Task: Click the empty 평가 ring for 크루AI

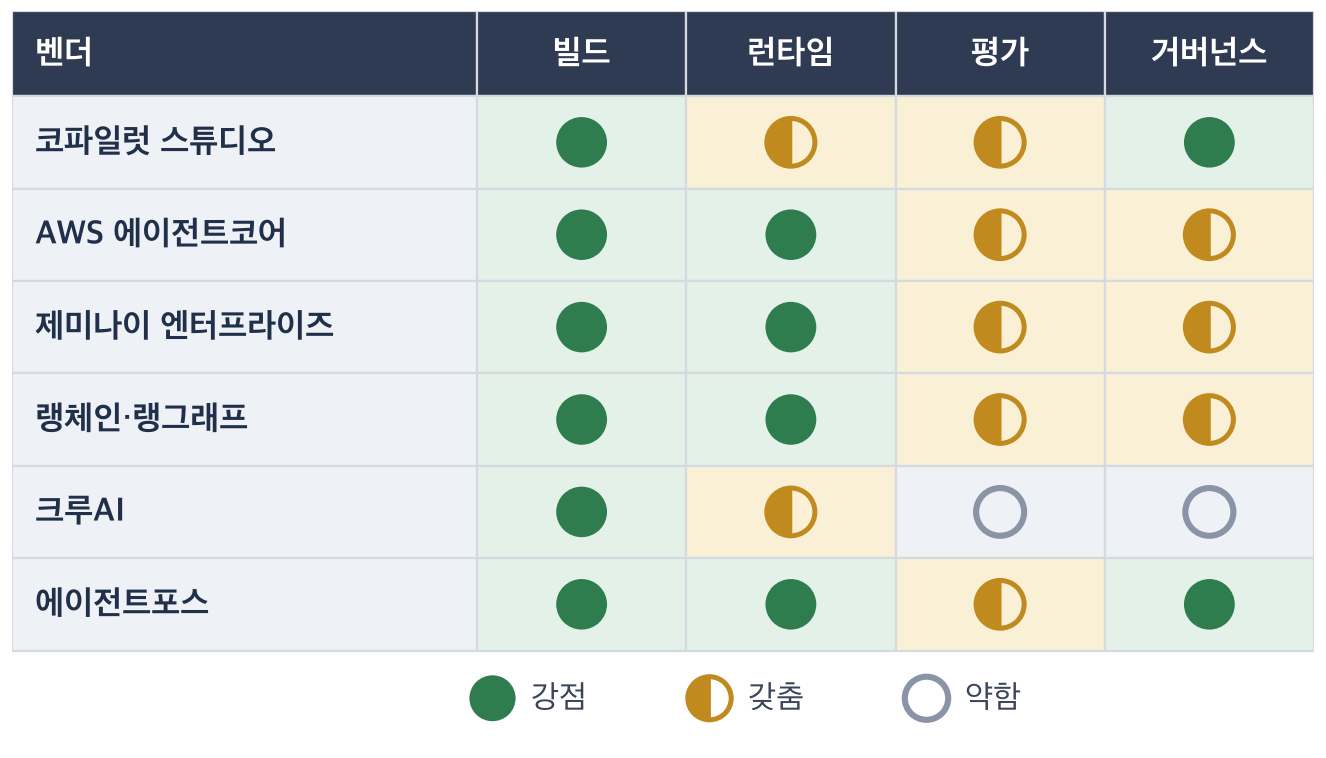Action: [1000, 512]
